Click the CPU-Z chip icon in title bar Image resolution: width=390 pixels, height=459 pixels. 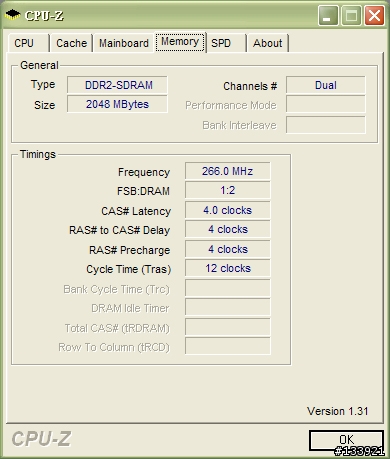(13, 15)
